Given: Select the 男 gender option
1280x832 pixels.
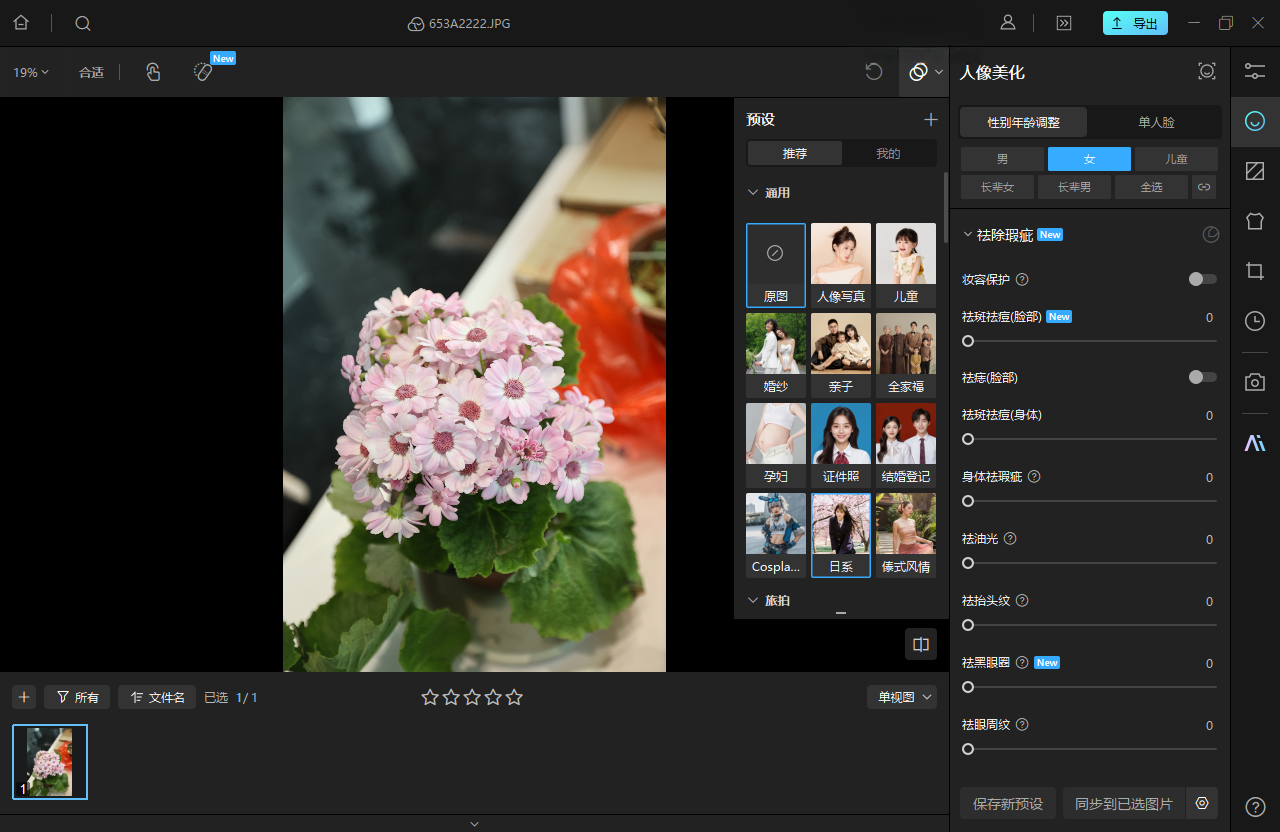Looking at the screenshot, I should point(1002,159).
